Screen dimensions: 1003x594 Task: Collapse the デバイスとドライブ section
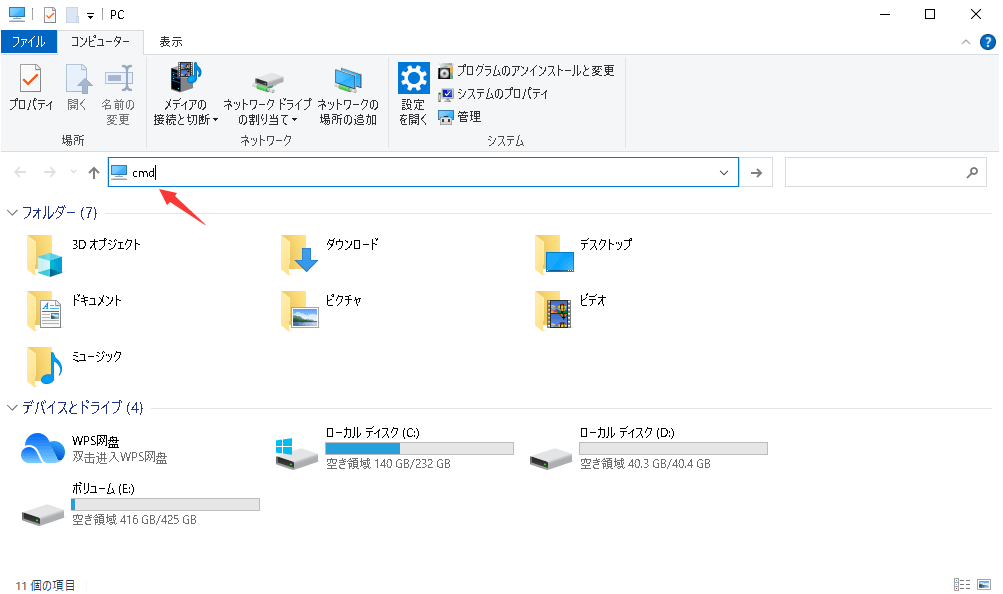pyautogui.click(x=11, y=408)
